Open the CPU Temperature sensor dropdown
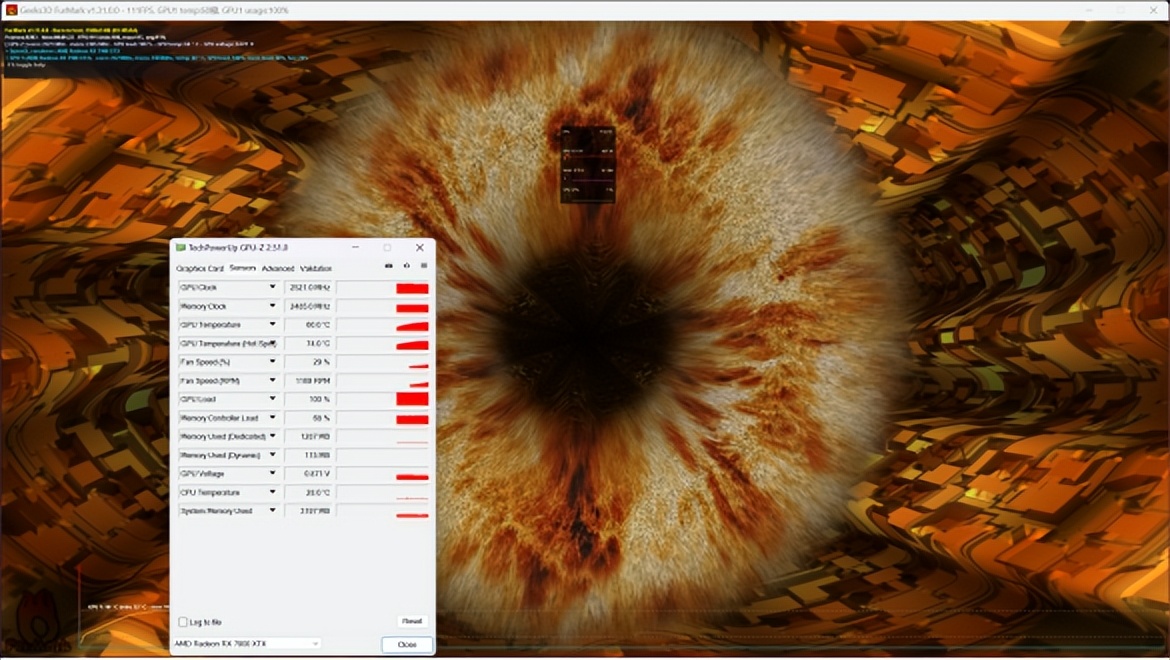 [272, 492]
